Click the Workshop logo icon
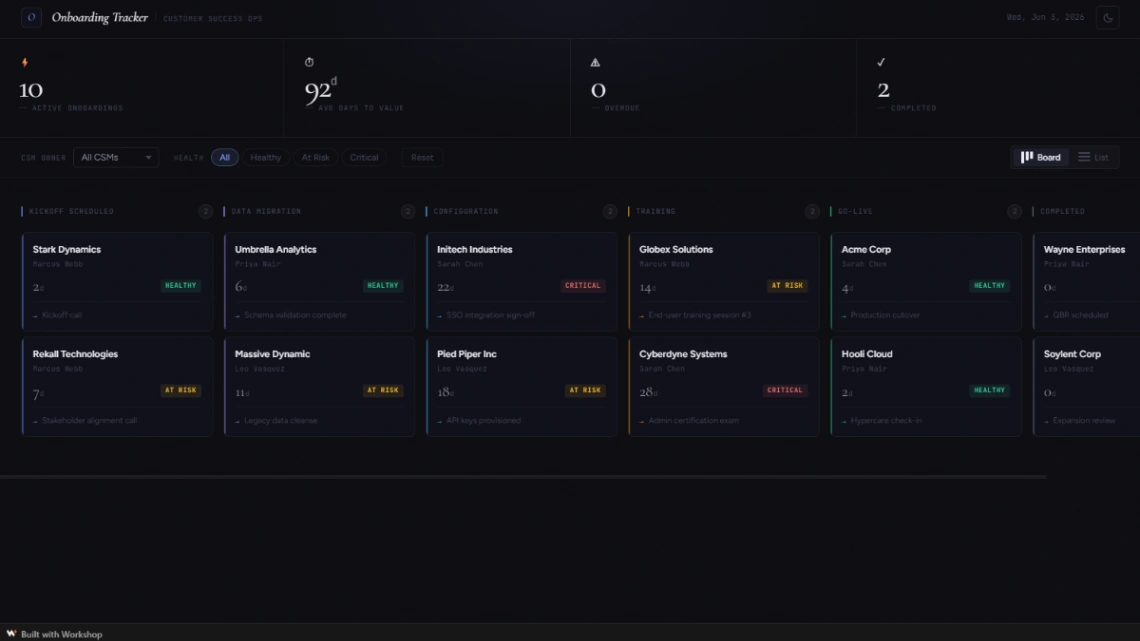 pos(12,634)
